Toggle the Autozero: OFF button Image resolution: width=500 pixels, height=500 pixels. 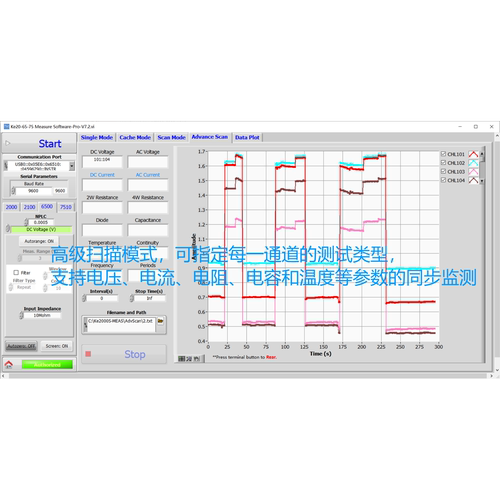click(21, 346)
